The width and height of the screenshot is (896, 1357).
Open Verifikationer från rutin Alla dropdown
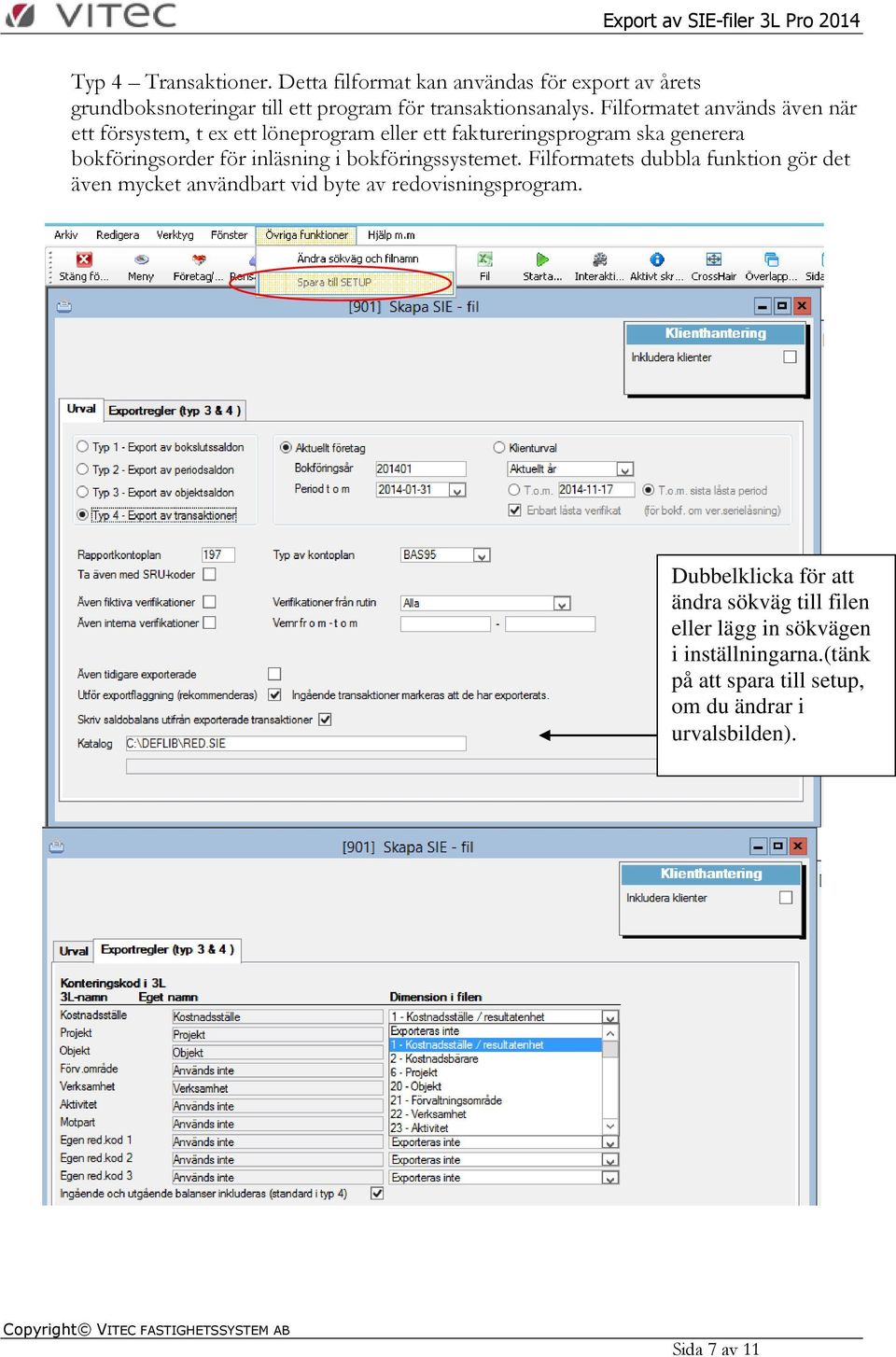click(562, 604)
